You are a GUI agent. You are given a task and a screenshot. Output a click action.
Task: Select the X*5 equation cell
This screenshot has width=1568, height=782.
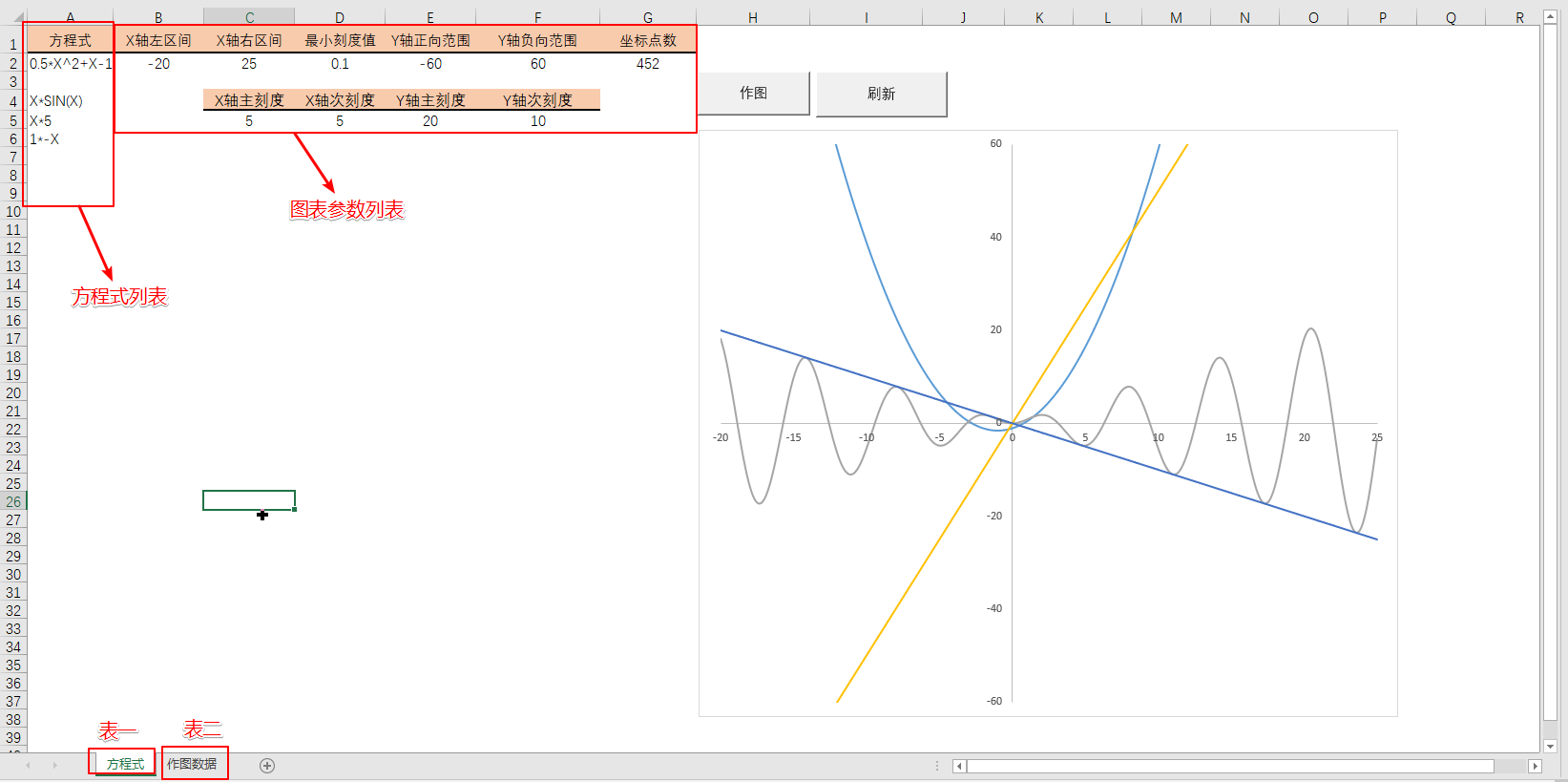(71, 121)
